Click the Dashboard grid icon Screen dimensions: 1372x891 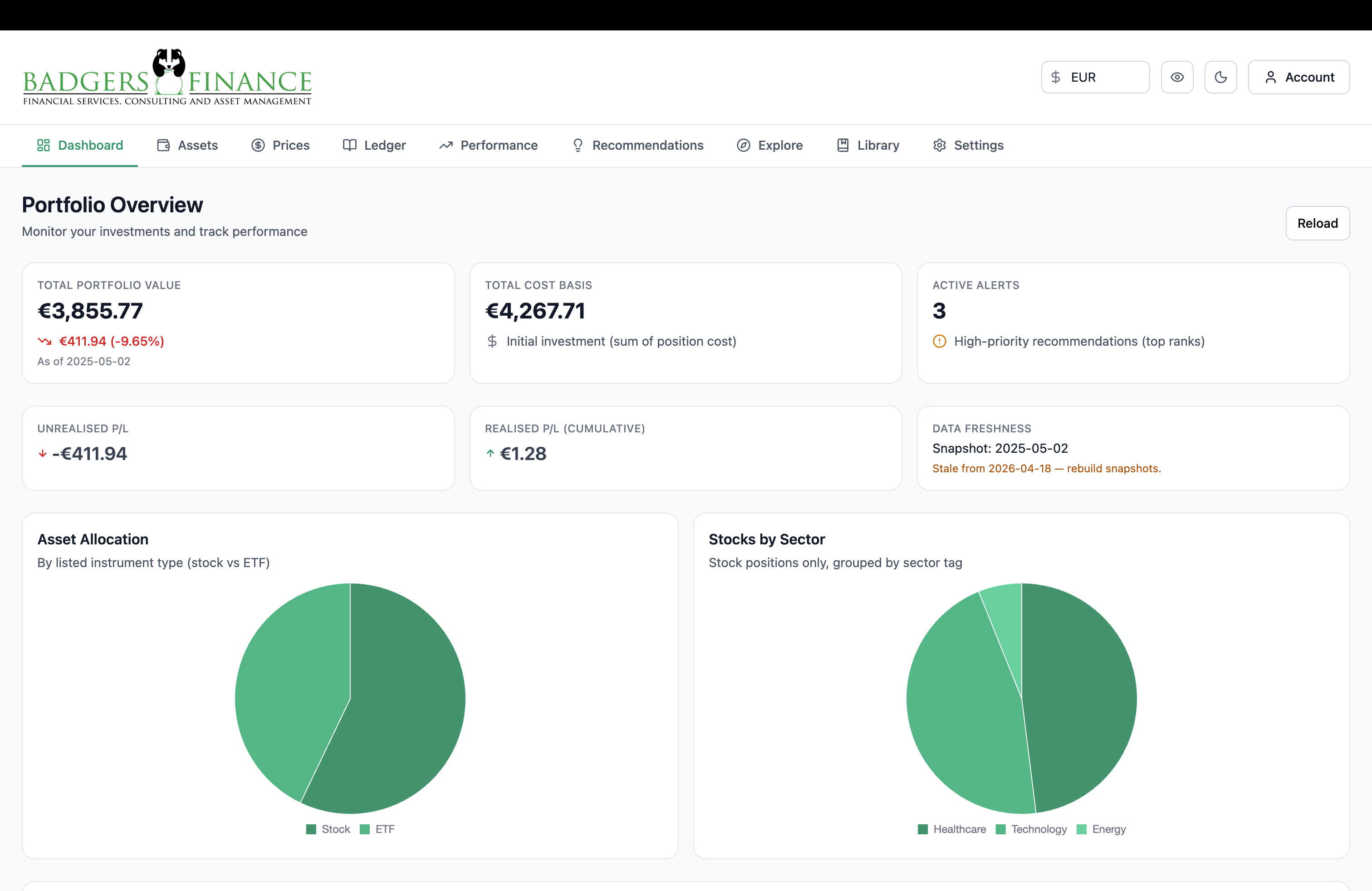point(43,145)
